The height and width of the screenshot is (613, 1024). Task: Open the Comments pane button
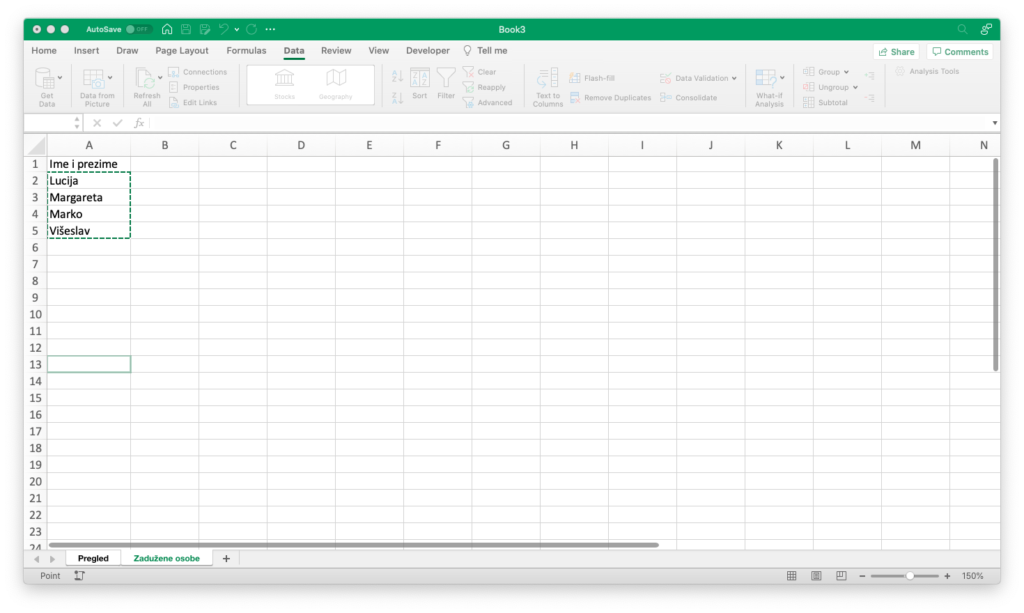click(x=959, y=52)
